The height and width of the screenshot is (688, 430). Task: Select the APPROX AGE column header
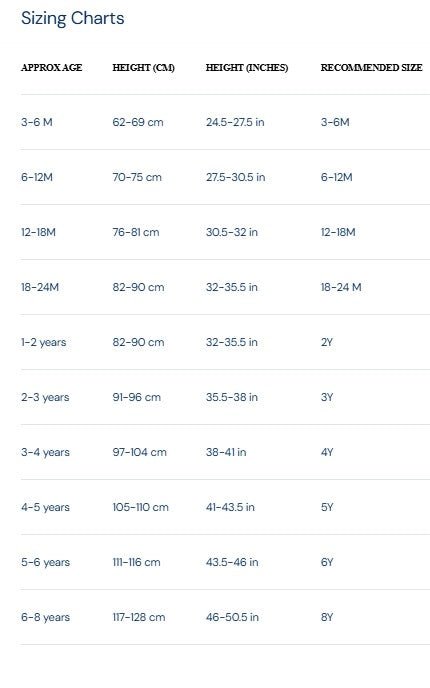coord(51,68)
